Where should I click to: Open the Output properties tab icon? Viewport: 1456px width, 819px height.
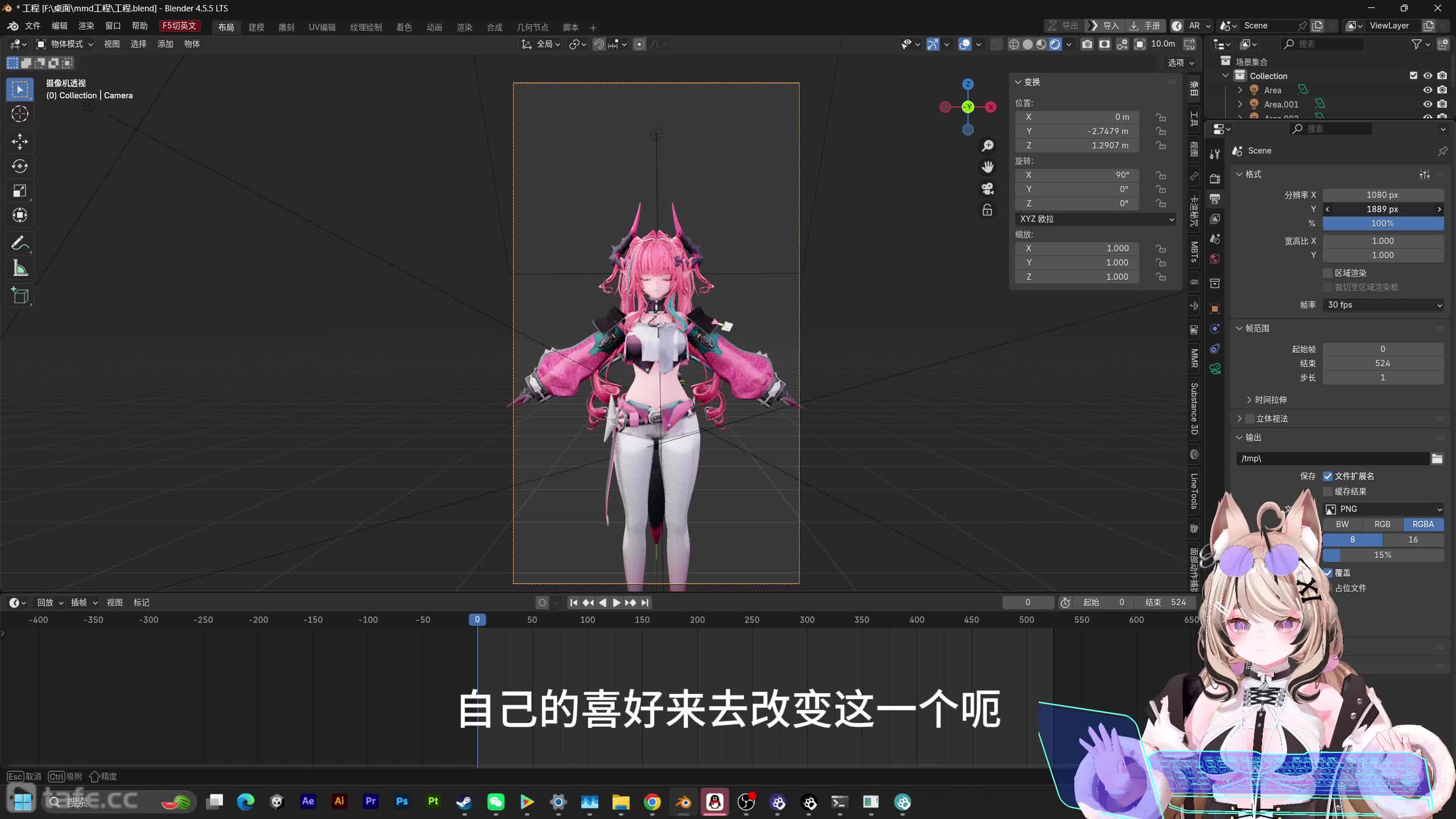pyautogui.click(x=1215, y=198)
